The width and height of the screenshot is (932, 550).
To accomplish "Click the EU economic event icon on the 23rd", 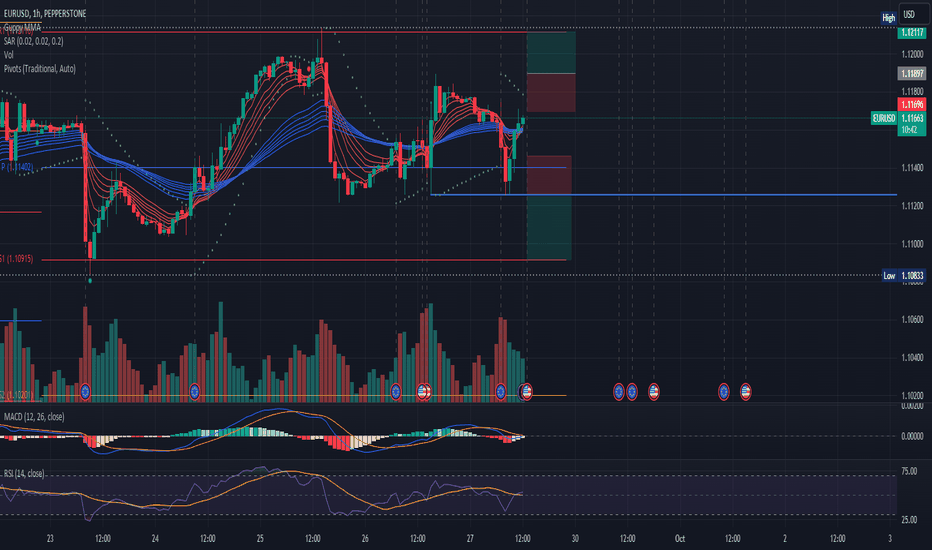I will (x=85, y=391).
